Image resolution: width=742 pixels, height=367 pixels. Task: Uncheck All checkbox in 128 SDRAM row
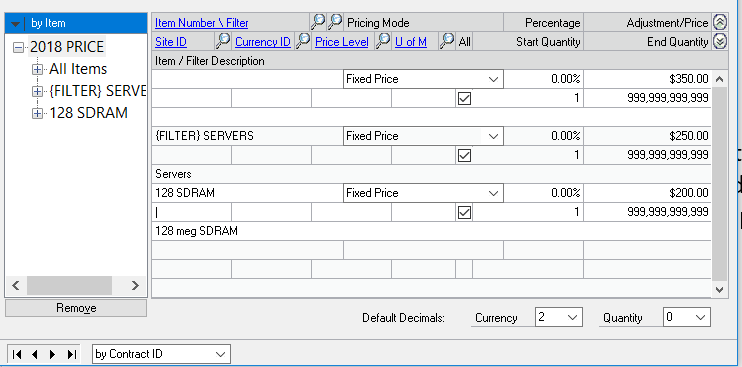click(x=464, y=212)
